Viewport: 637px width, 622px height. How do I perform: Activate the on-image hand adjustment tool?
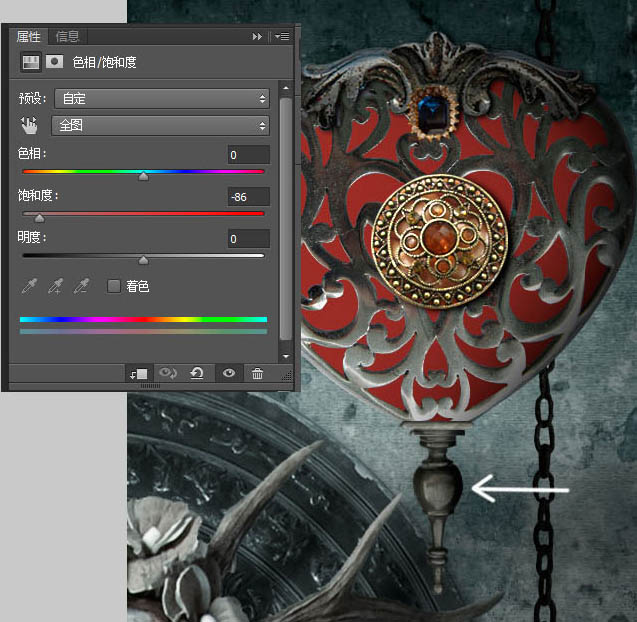pos(29,126)
